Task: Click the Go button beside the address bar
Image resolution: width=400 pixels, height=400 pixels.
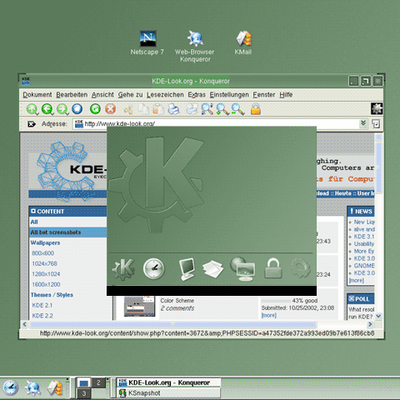Action: pos(376,124)
